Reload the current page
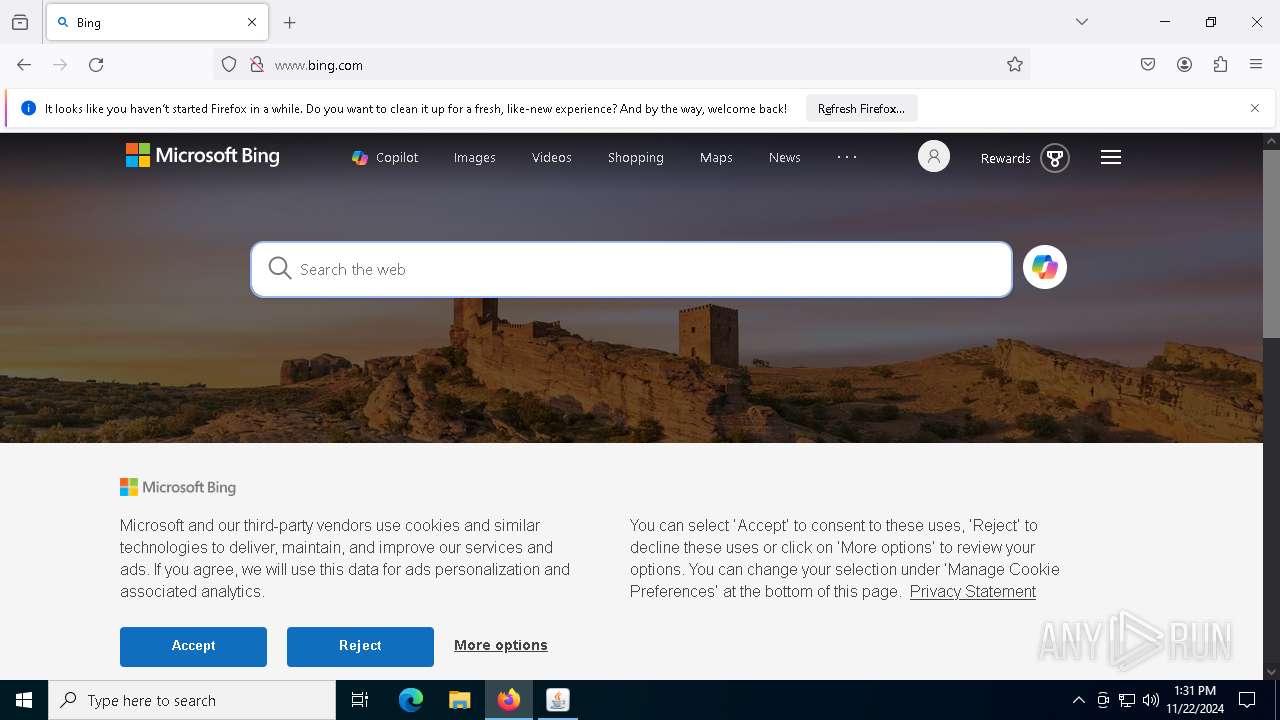 click(96, 65)
